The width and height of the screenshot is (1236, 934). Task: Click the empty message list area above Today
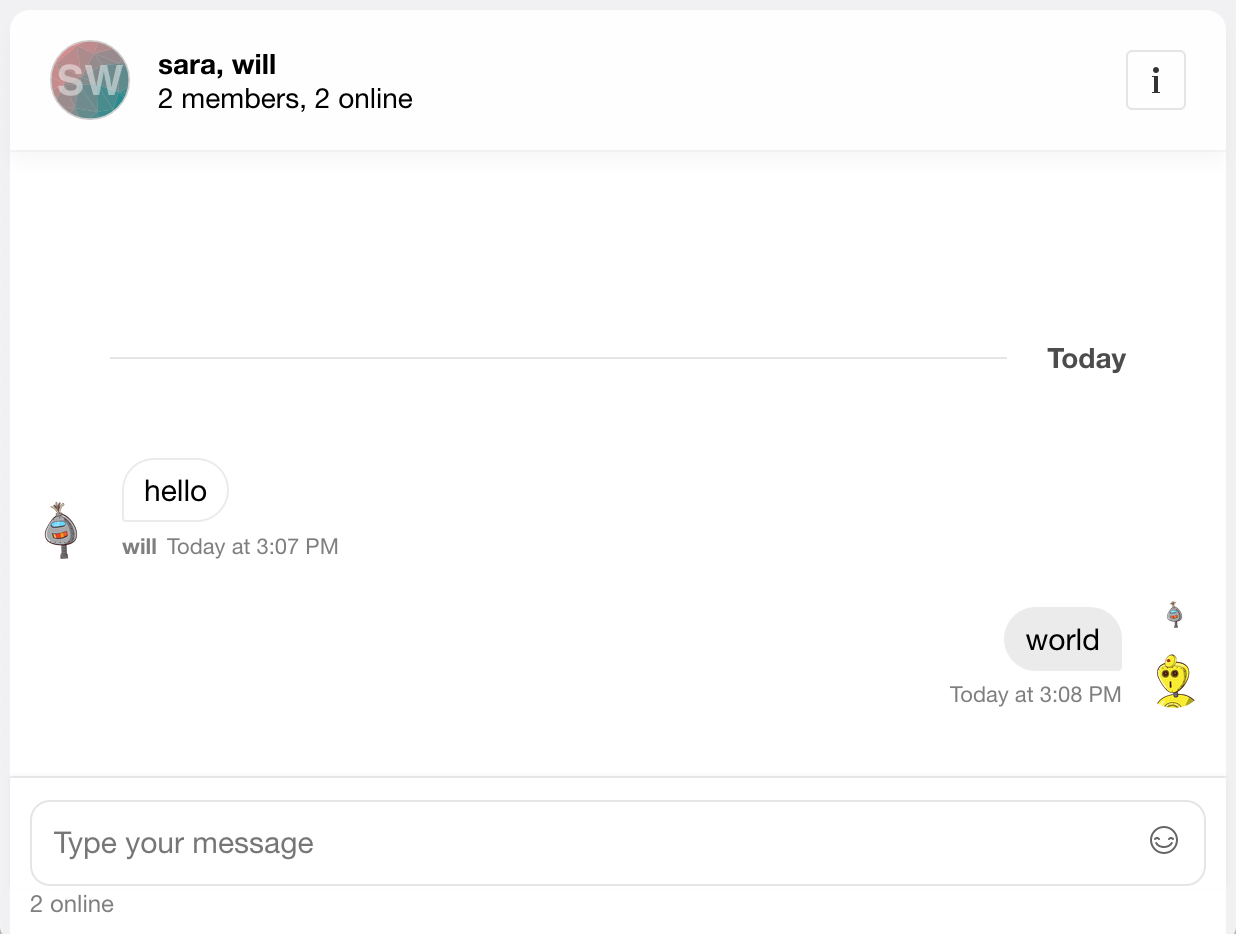click(600, 250)
